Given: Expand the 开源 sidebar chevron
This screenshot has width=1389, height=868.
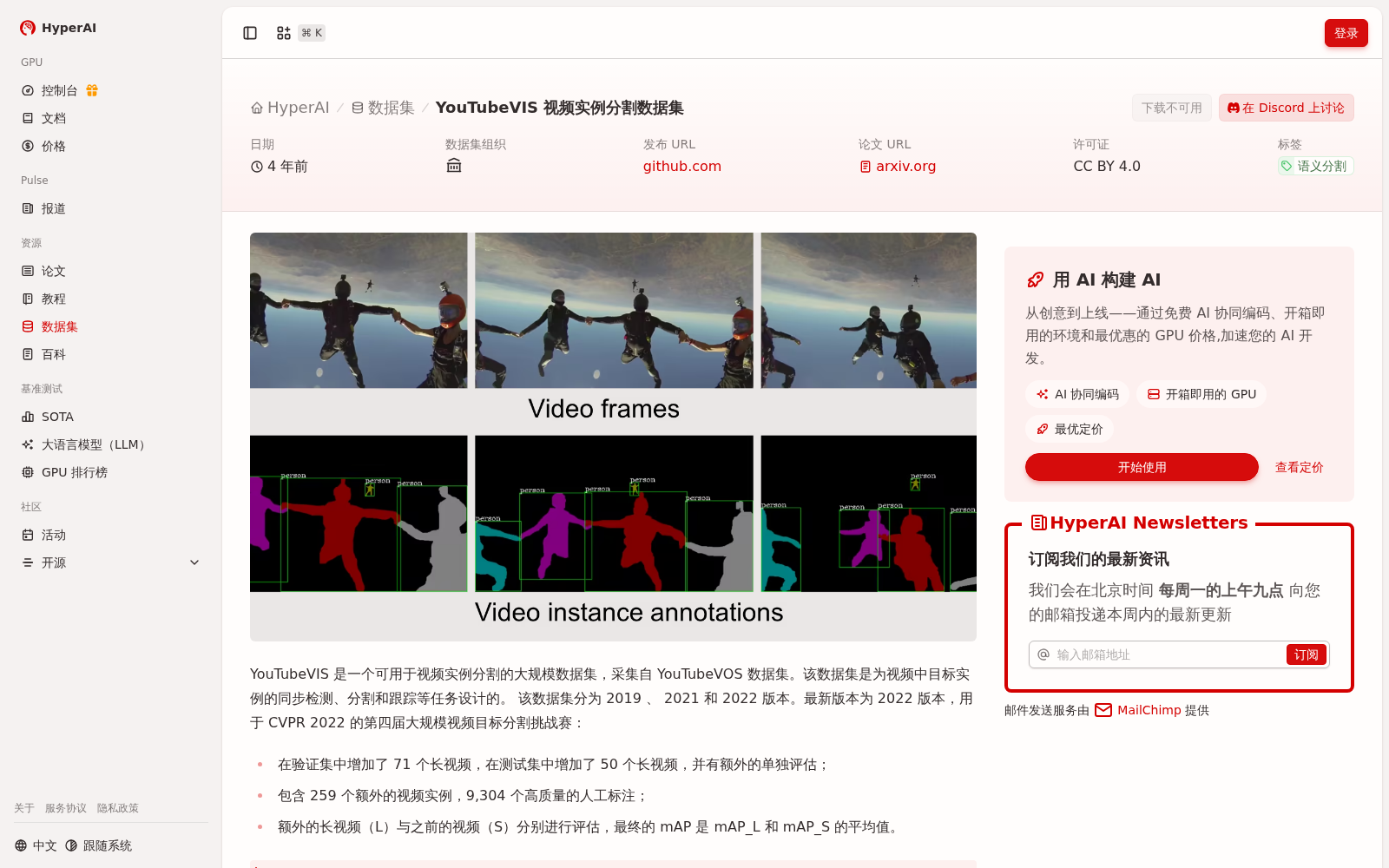Looking at the screenshot, I should tap(194, 562).
